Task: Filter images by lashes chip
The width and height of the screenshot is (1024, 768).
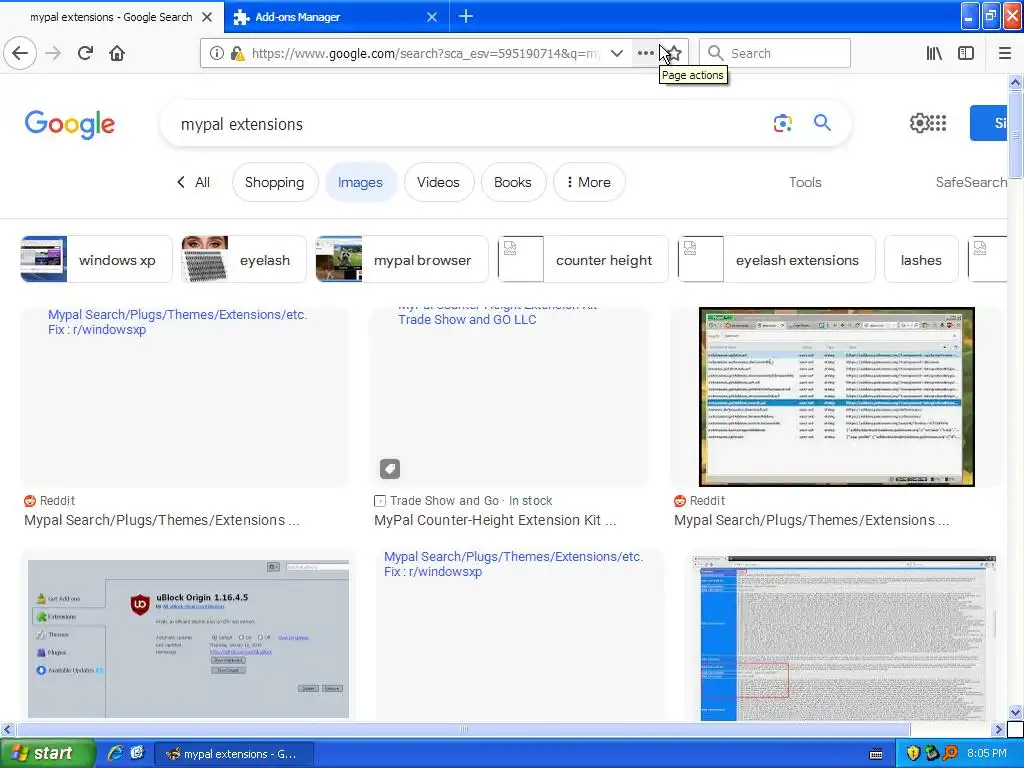Action: tap(921, 259)
